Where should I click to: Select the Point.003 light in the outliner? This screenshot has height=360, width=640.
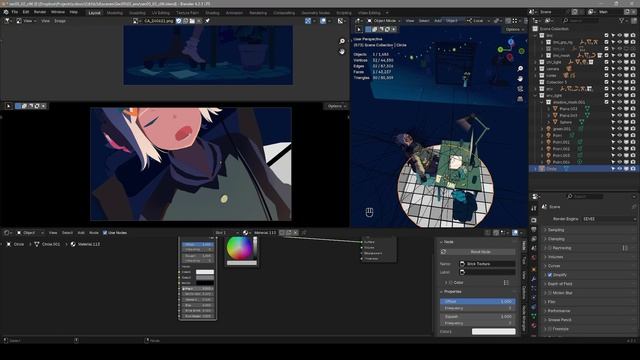coord(561,156)
